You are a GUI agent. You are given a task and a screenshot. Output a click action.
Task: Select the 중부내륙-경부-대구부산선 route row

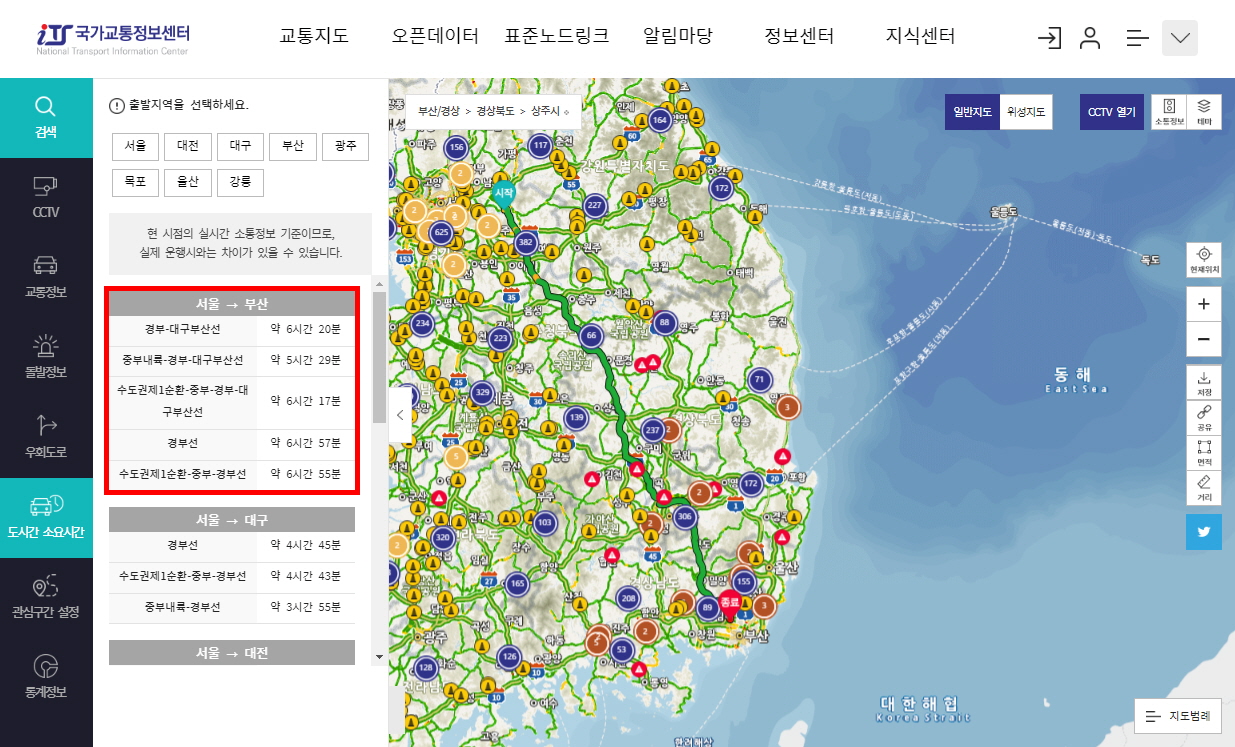pos(232,361)
